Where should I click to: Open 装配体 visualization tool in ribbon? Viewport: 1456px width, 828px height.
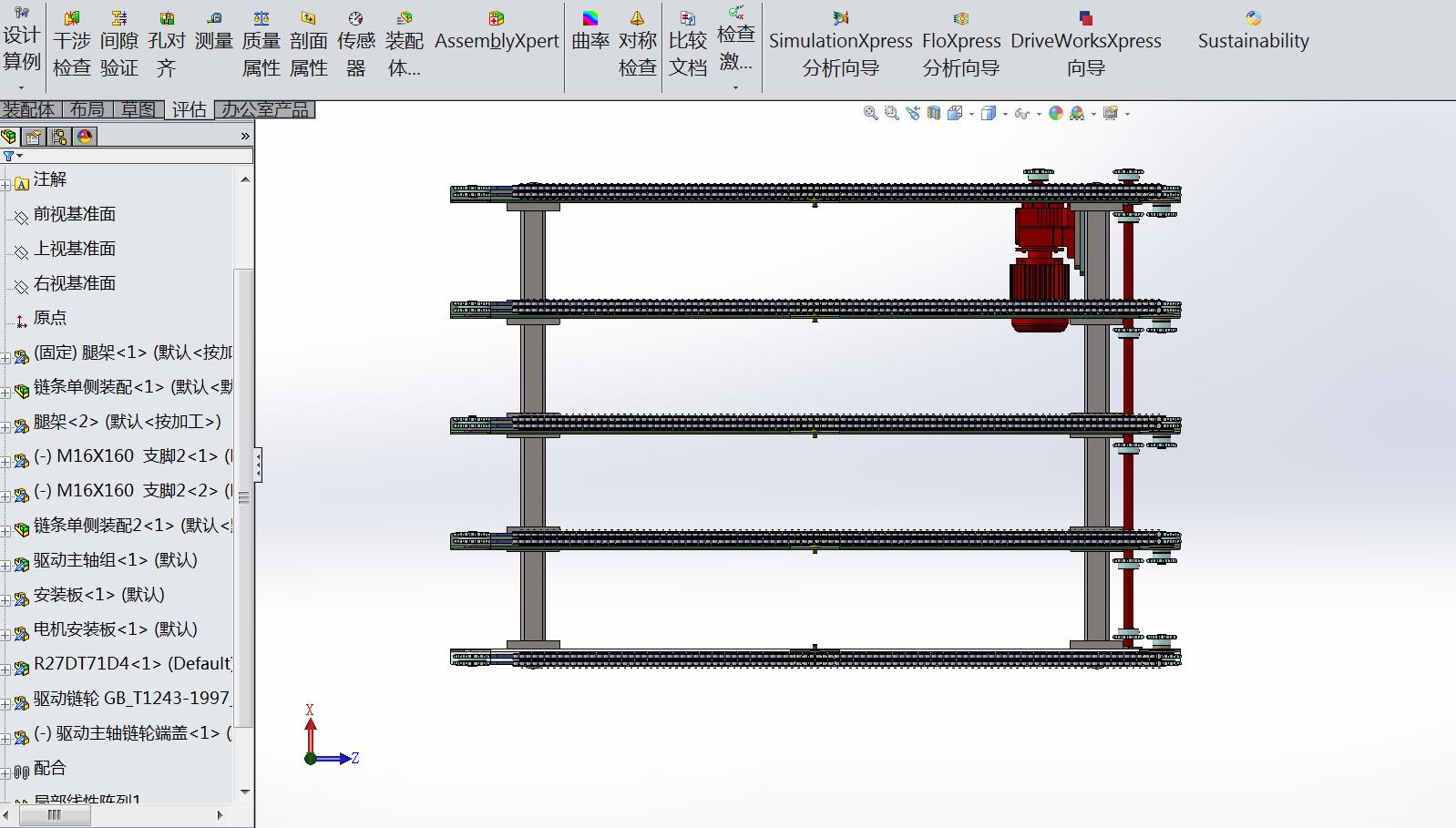pos(405,43)
